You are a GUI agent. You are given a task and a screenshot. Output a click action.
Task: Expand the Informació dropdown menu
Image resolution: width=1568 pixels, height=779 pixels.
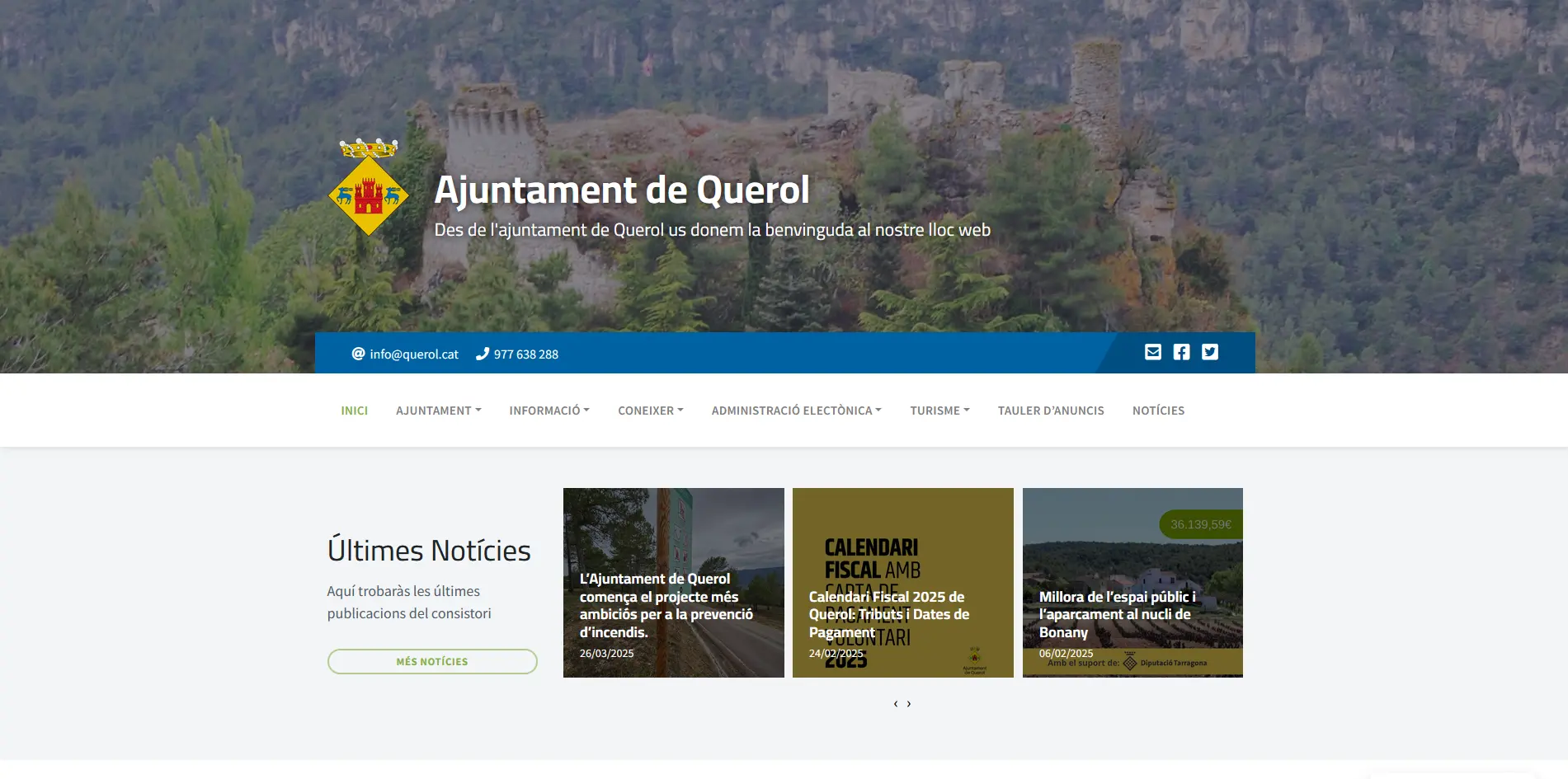click(549, 411)
